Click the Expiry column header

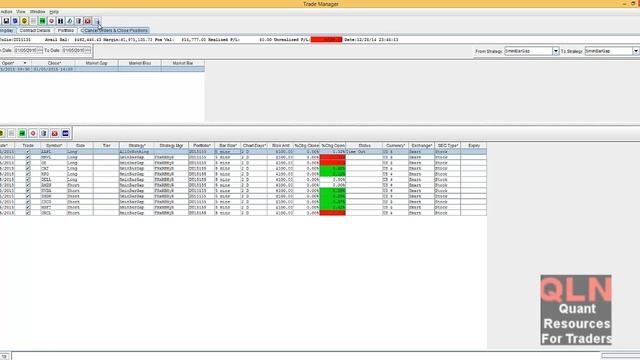tap(473, 146)
